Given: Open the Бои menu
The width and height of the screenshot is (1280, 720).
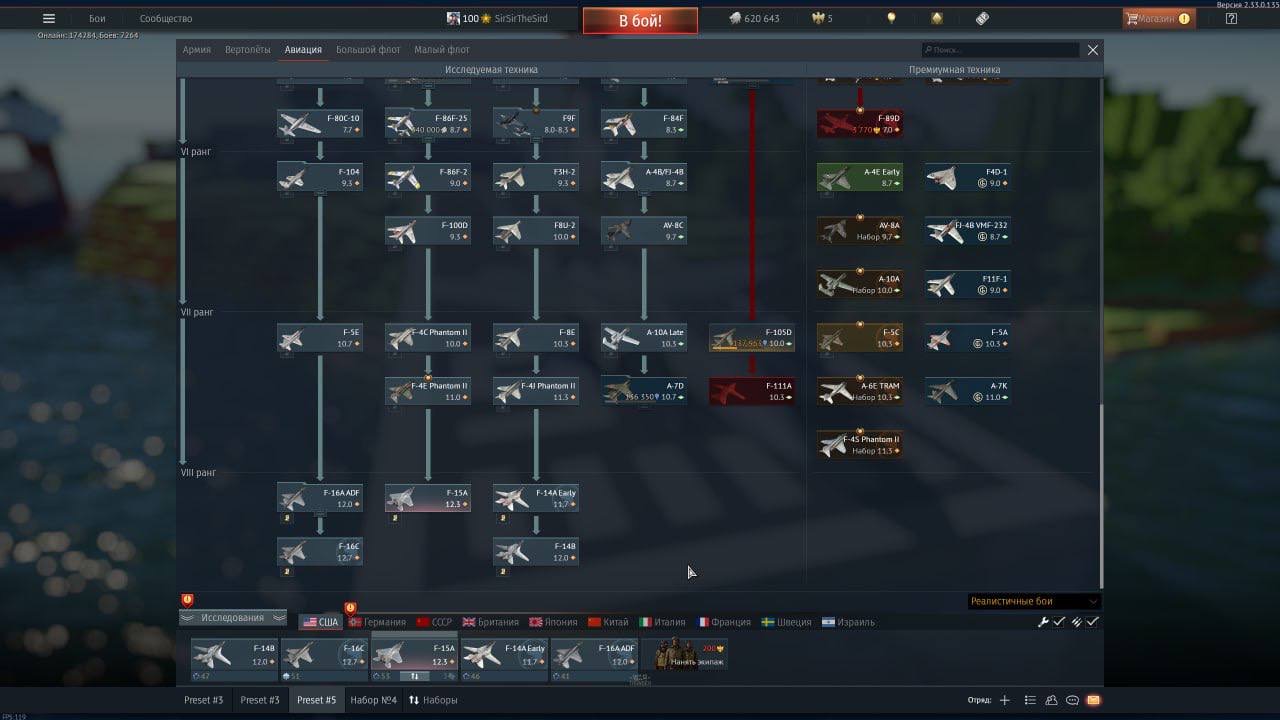Looking at the screenshot, I should click(x=97, y=18).
